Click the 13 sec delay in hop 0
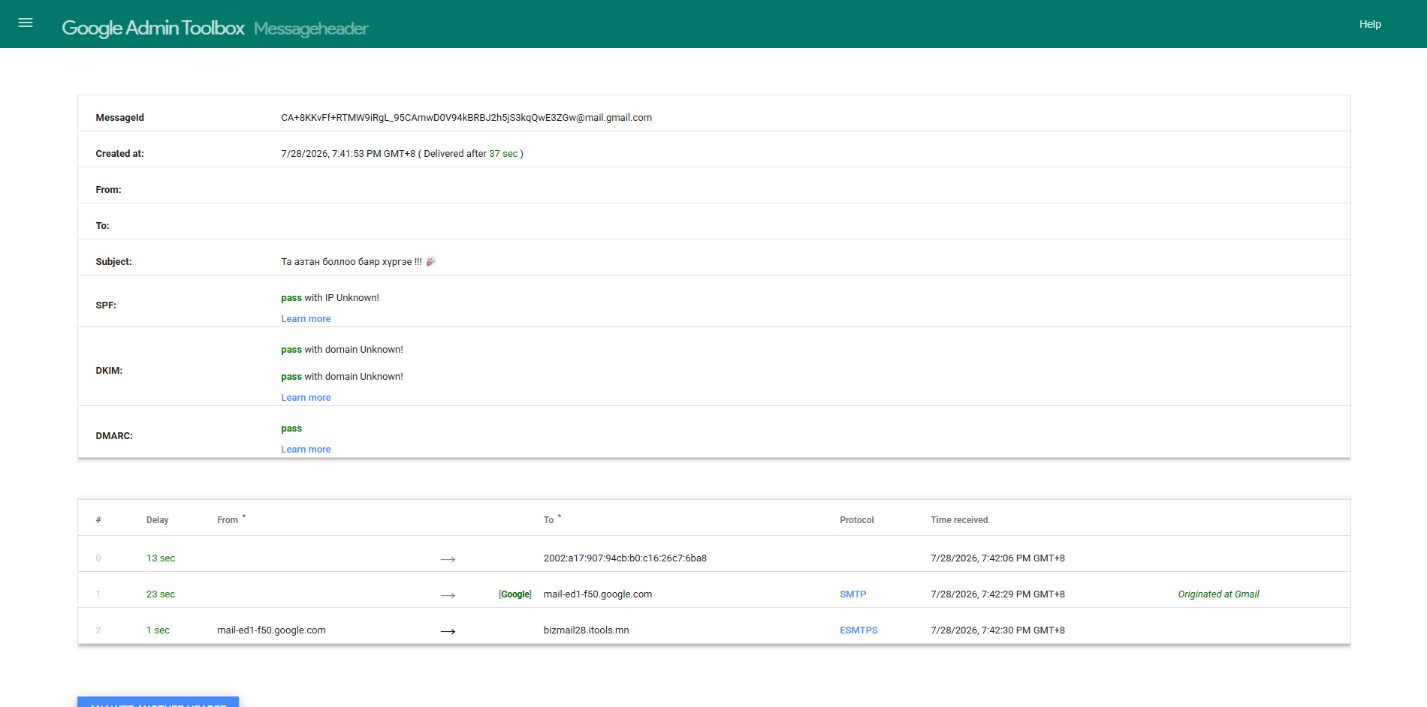Image resolution: width=1427 pixels, height=707 pixels. coord(160,558)
